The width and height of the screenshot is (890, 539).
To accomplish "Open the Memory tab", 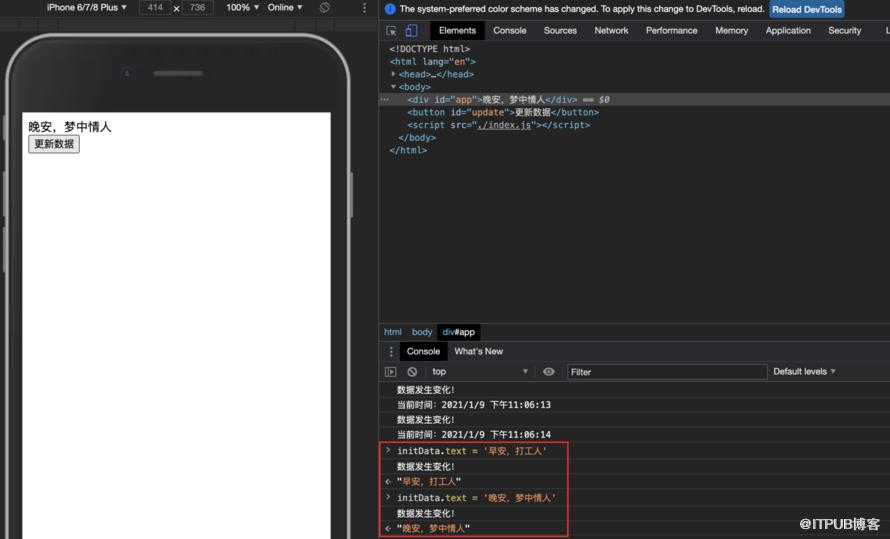I will [732, 31].
